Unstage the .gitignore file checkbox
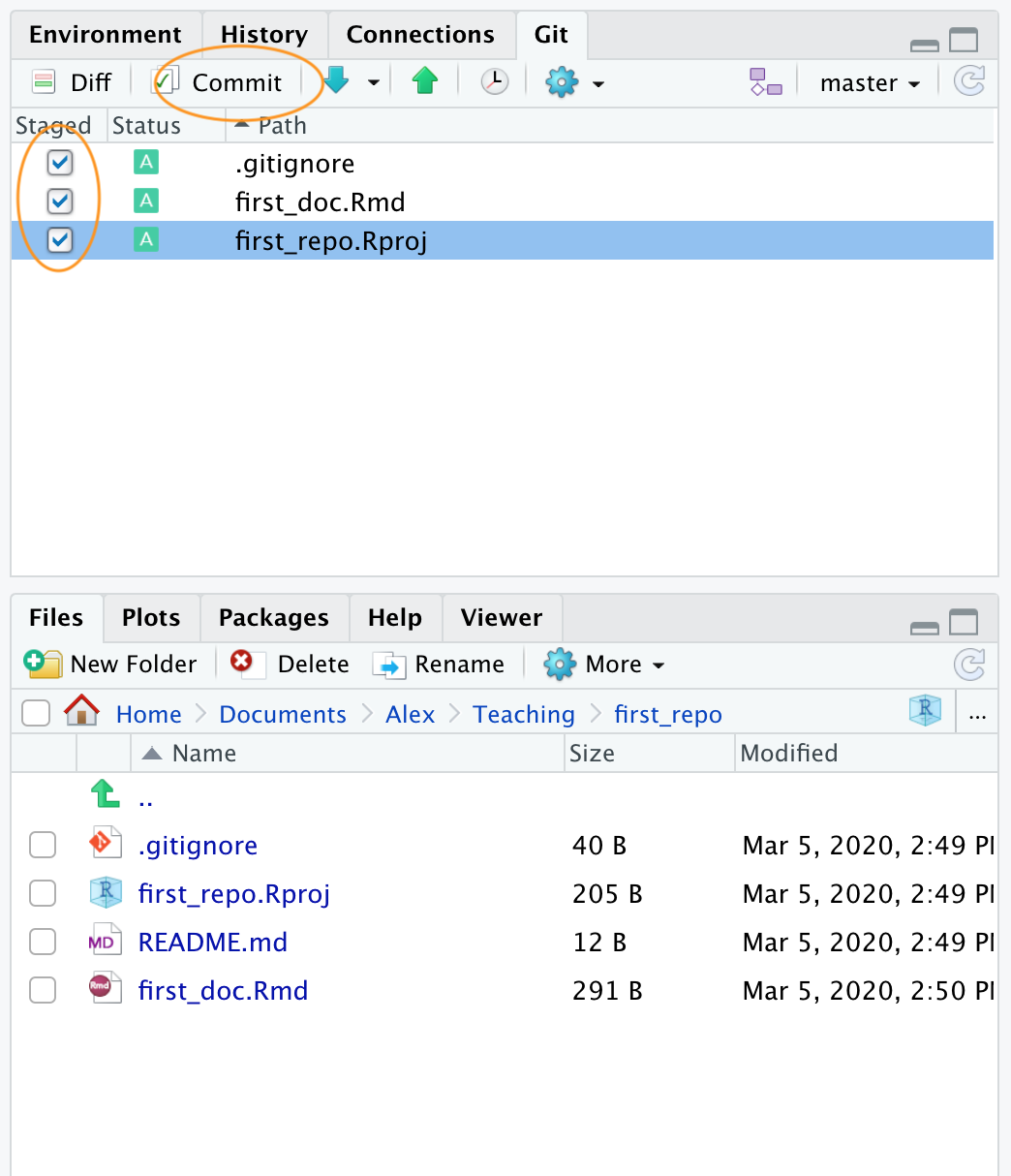1011x1176 pixels. (60, 164)
